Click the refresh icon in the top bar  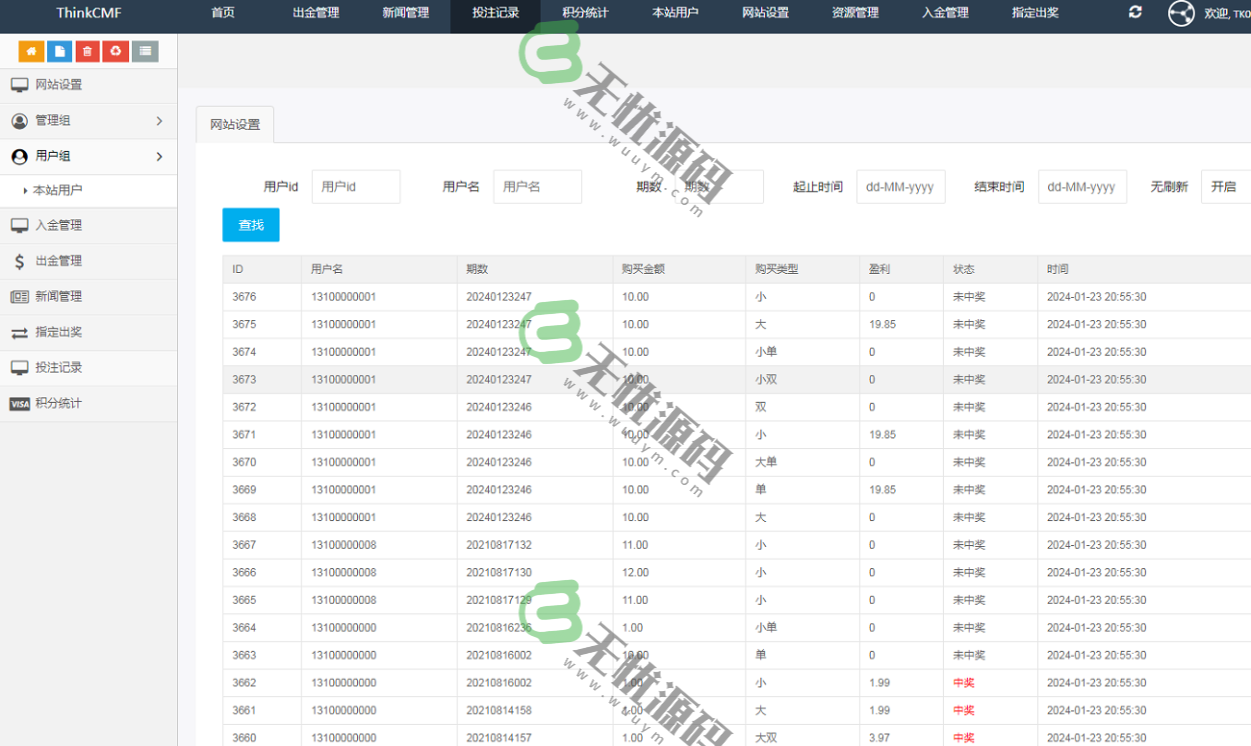click(x=1133, y=13)
